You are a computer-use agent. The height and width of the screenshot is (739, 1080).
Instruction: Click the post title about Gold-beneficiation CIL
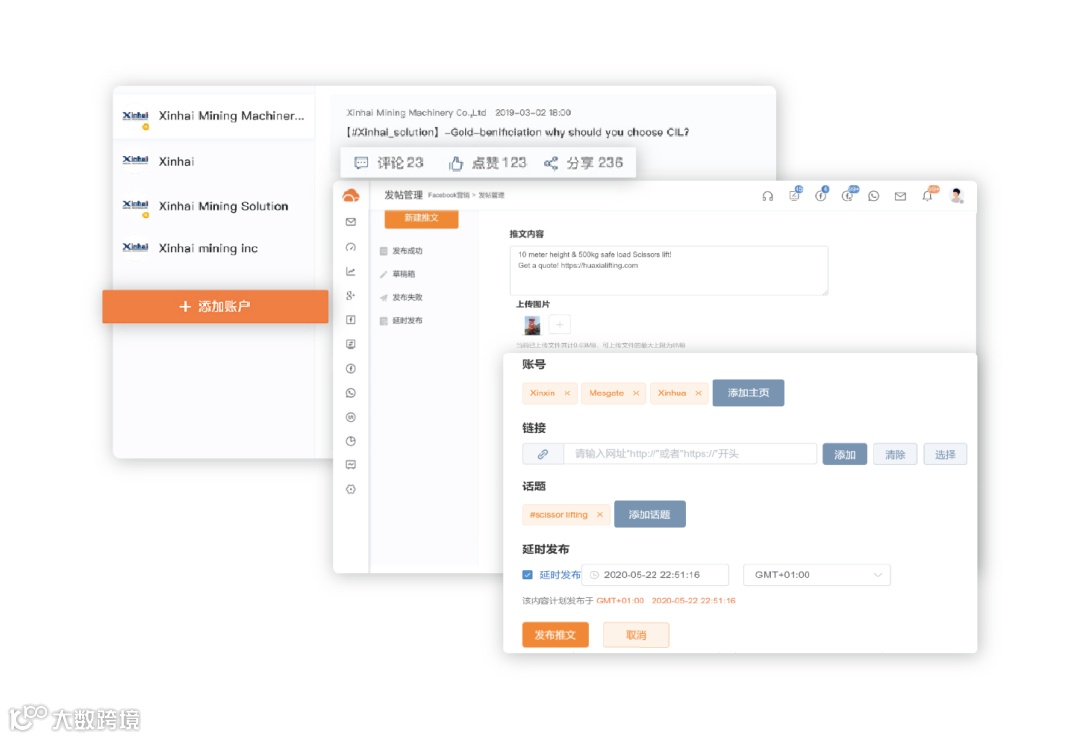(x=517, y=132)
